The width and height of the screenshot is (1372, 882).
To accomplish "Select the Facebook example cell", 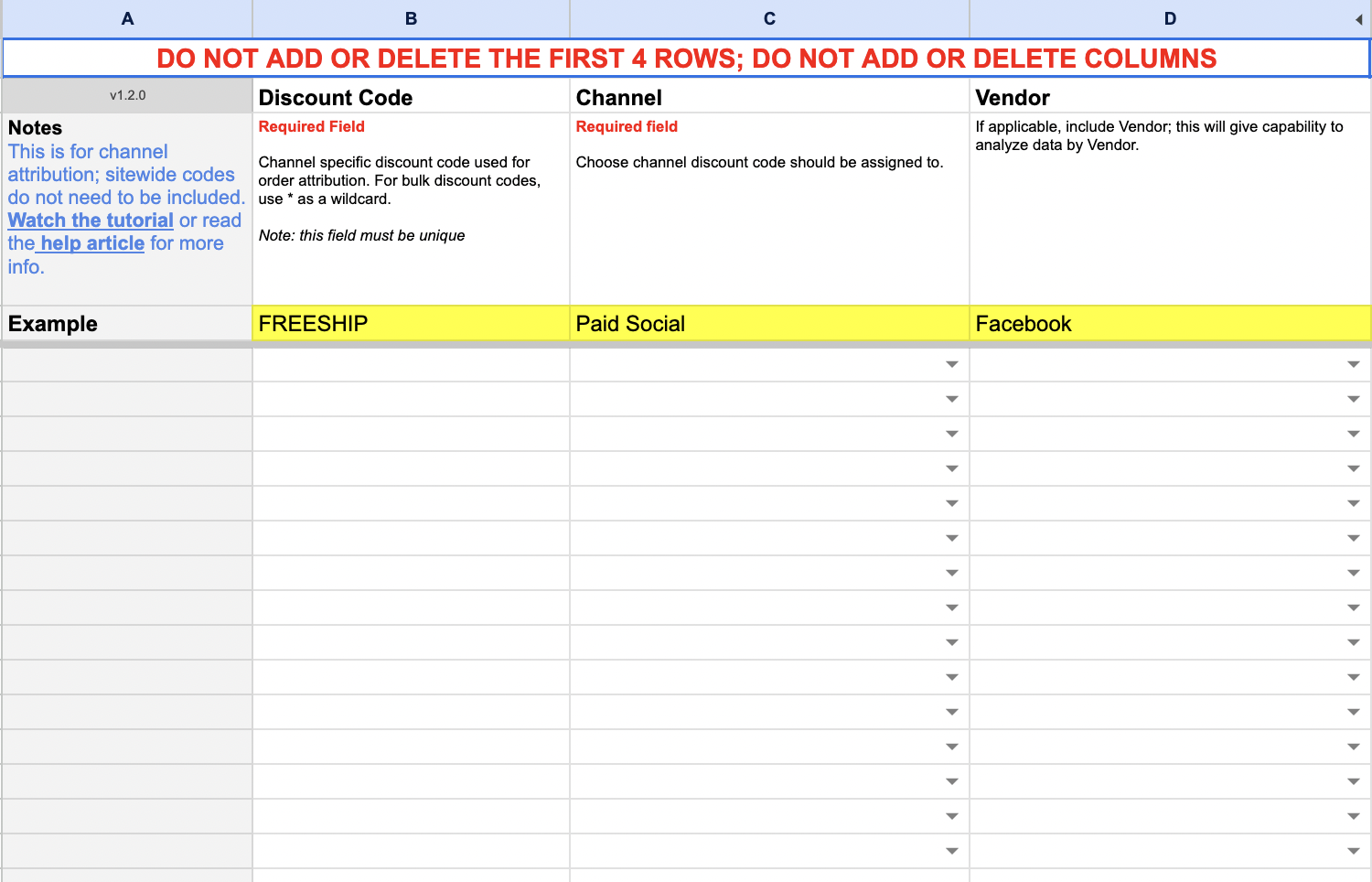I will coord(1169,324).
